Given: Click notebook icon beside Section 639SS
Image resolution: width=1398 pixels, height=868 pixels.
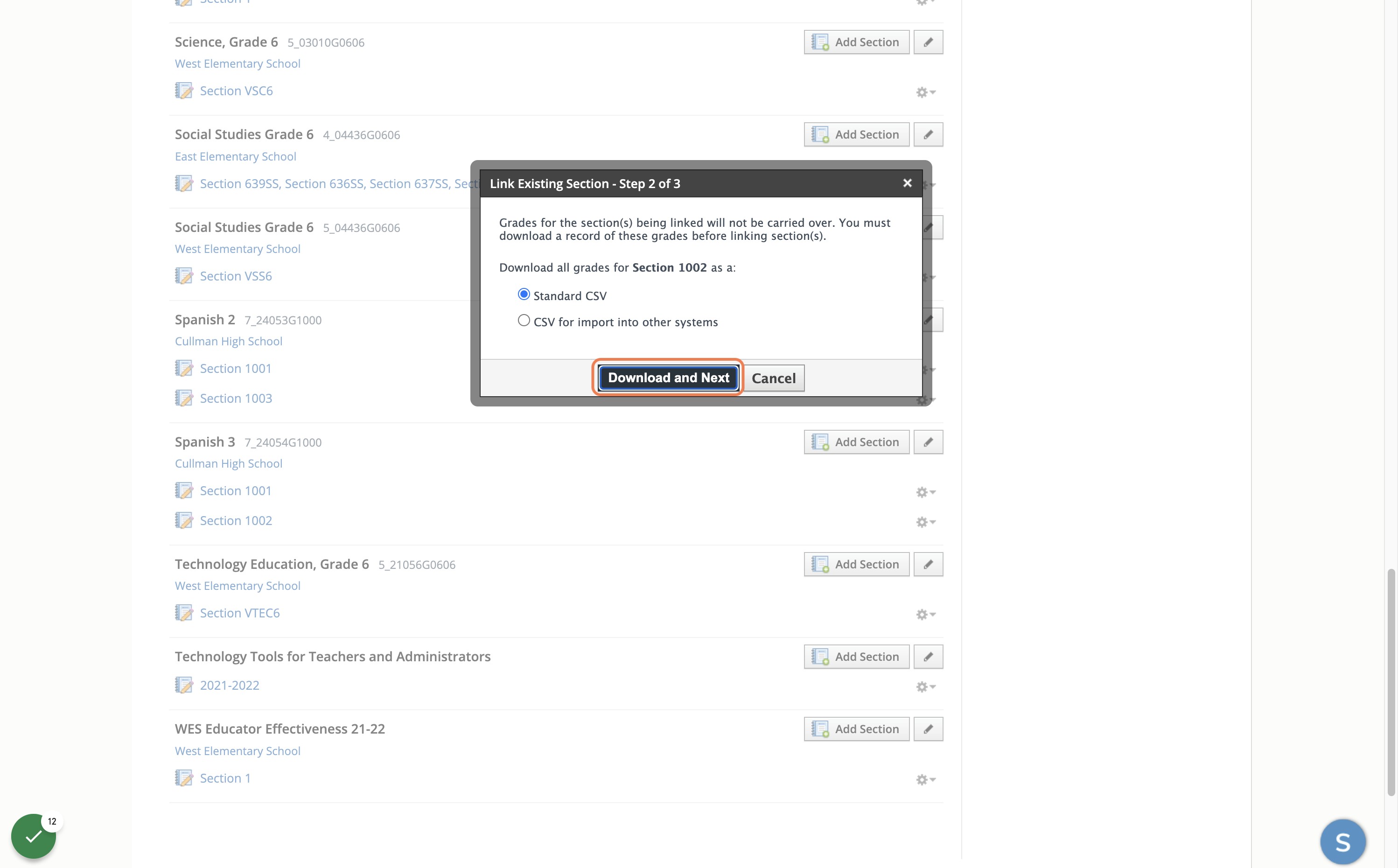Looking at the screenshot, I should pos(184,184).
